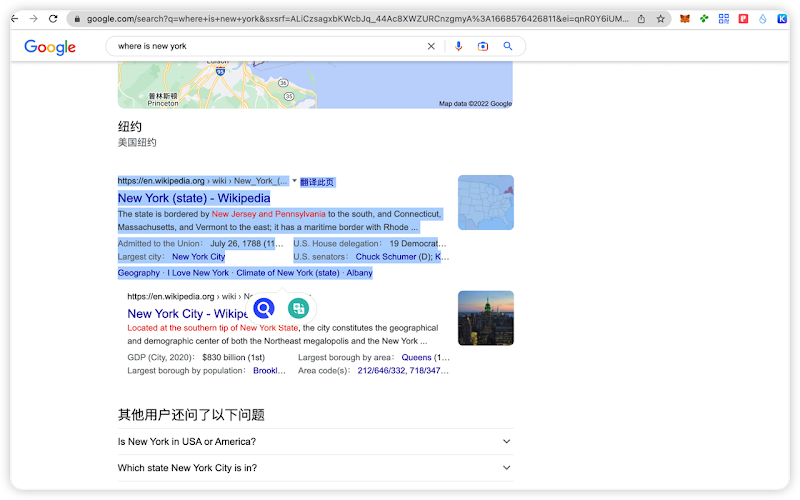Open the Queens borough link
This screenshot has height=500, width=800.
(x=416, y=358)
